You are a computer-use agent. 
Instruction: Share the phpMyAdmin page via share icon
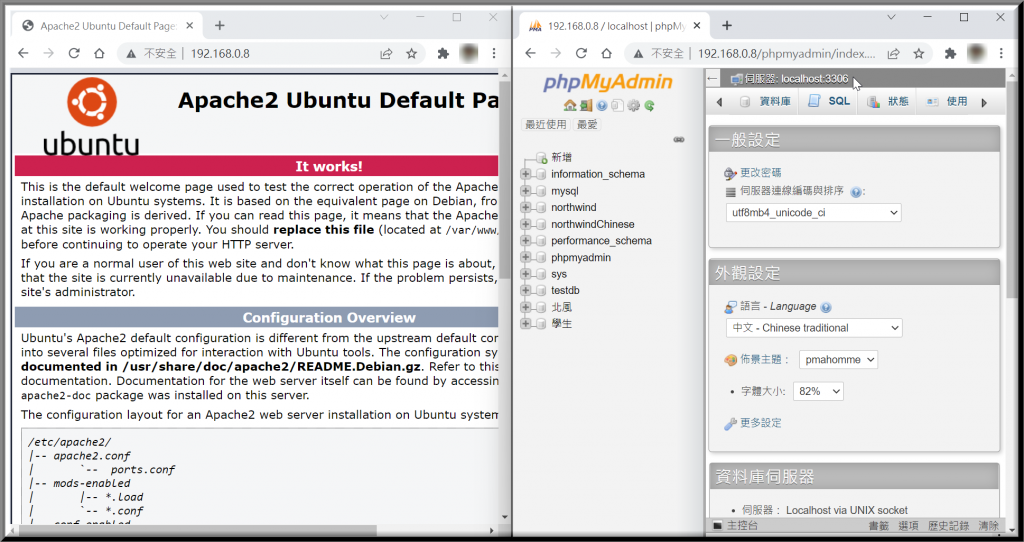pyautogui.click(x=893, y=54)
